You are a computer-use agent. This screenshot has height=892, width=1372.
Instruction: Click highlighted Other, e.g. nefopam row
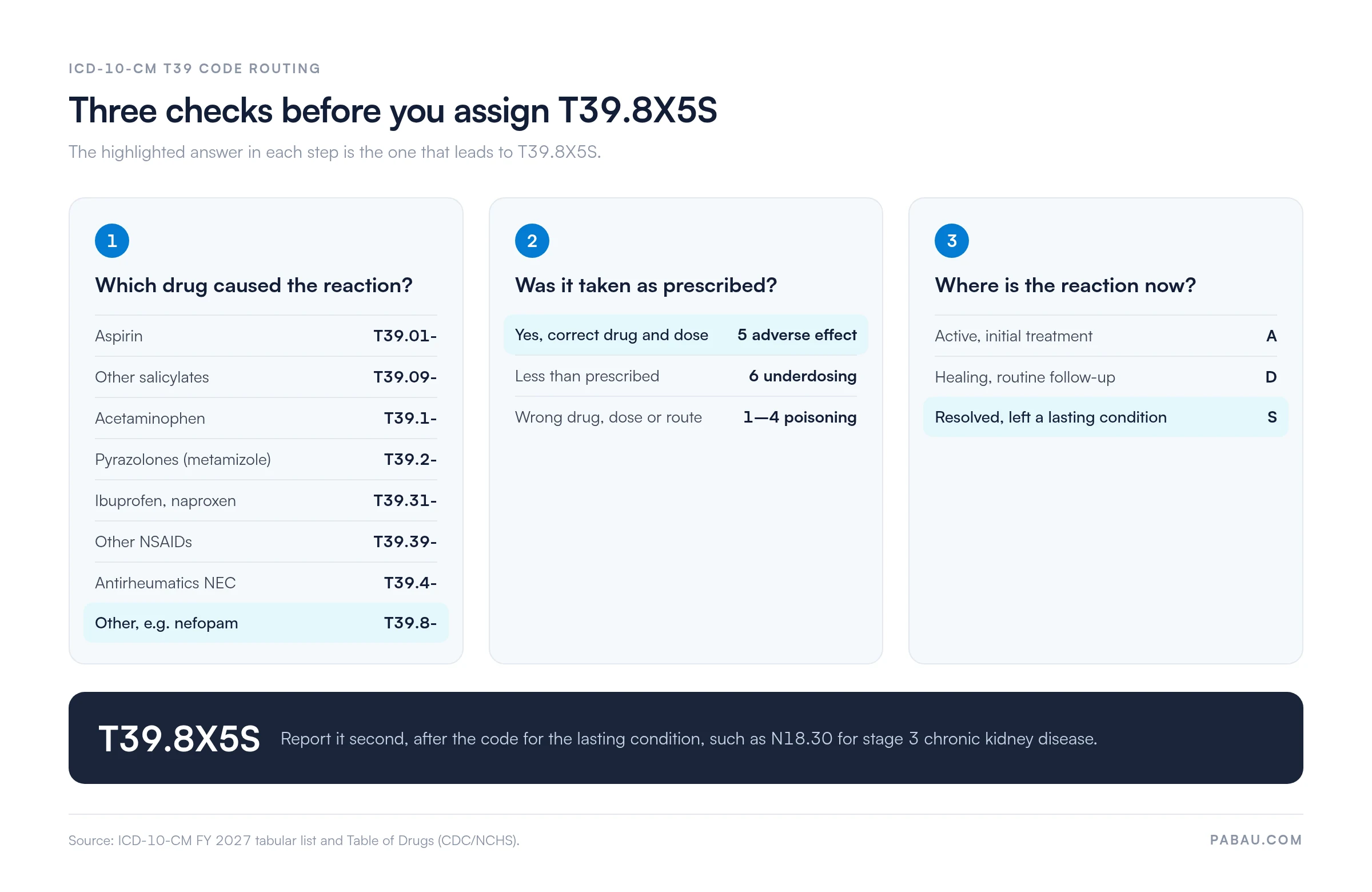[266, 623]
